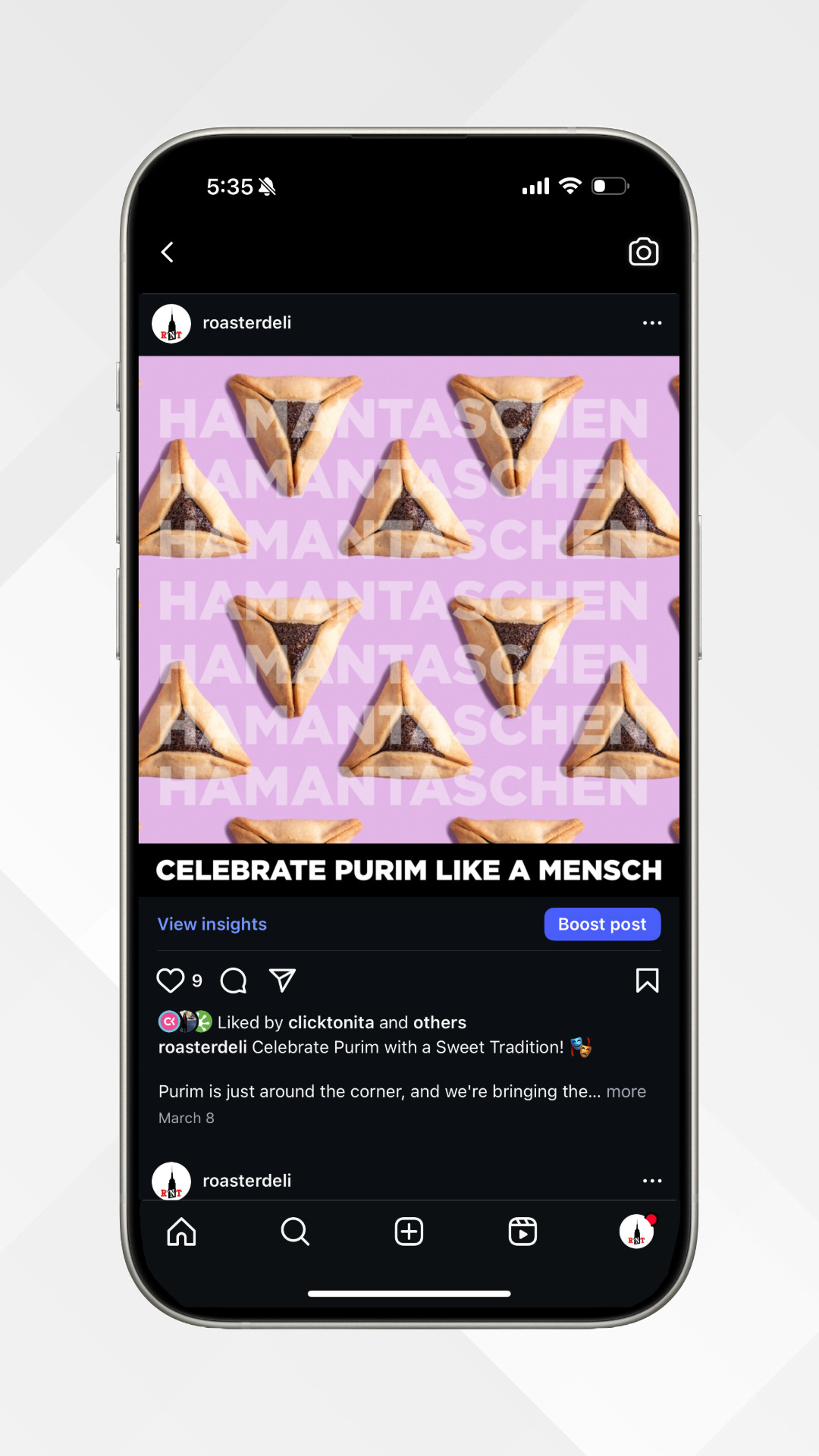
Task: Open the Reels tab icon
Action: click(522, 1232)
